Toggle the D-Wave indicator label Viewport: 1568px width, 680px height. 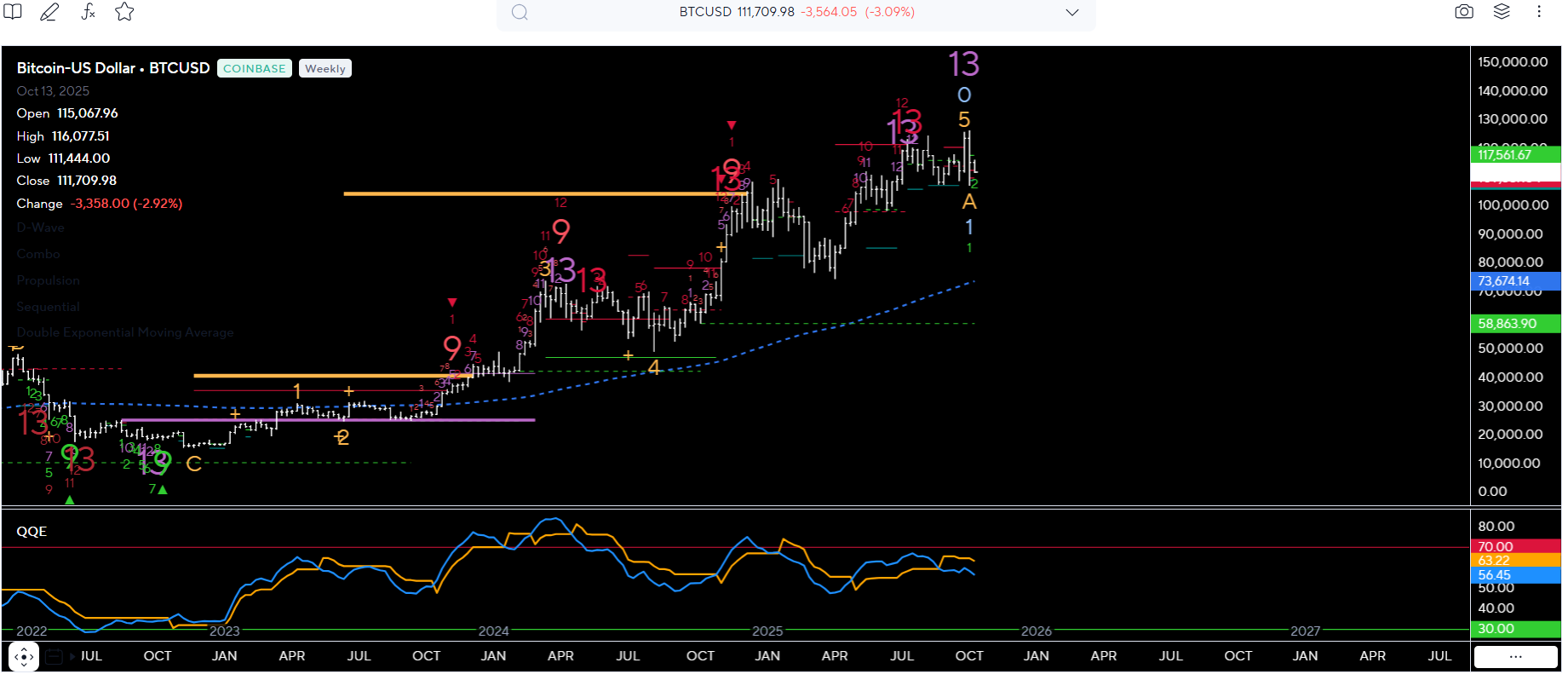point(40,228)
